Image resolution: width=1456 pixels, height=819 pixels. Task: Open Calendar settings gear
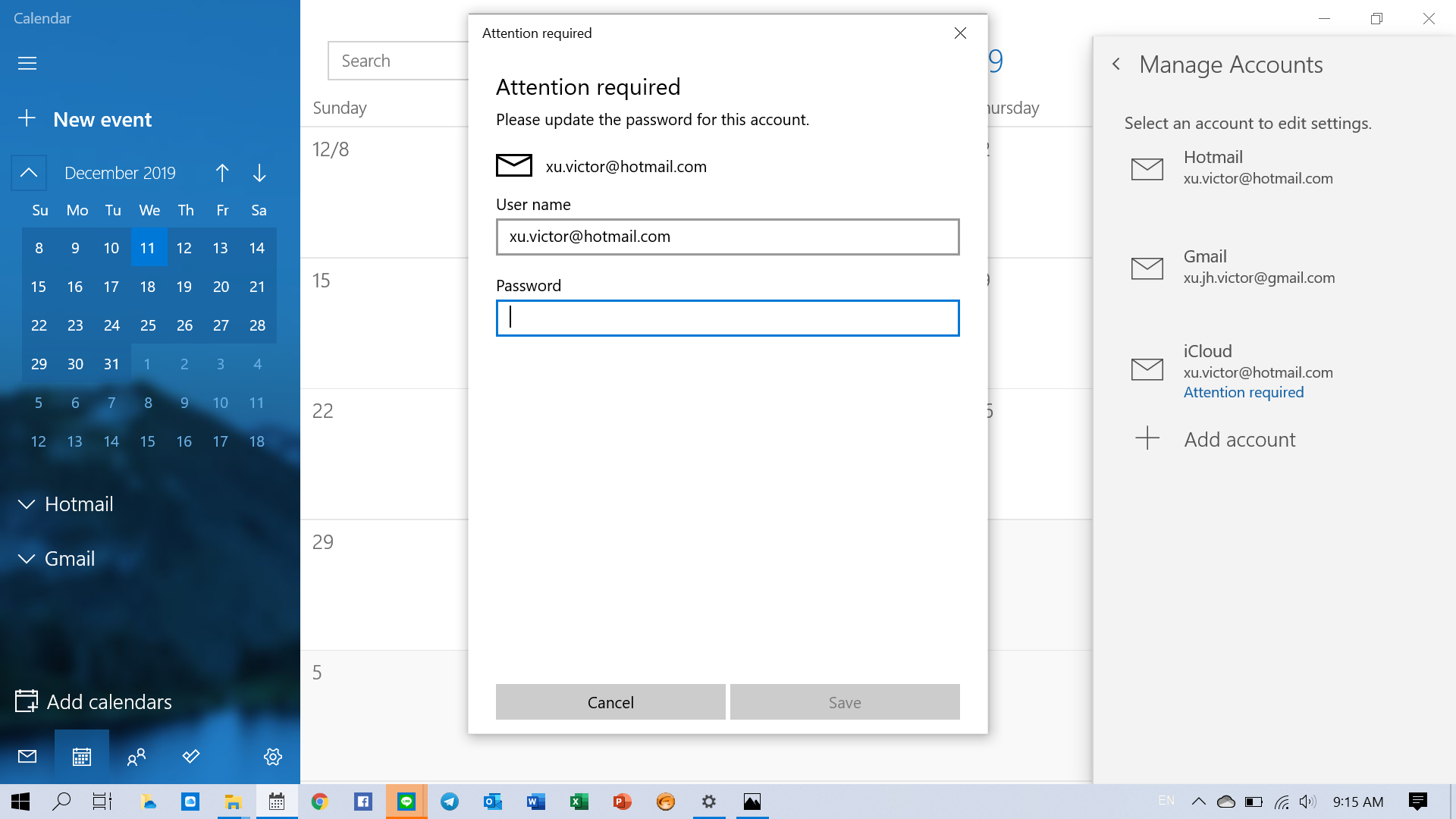click(273, 756)
